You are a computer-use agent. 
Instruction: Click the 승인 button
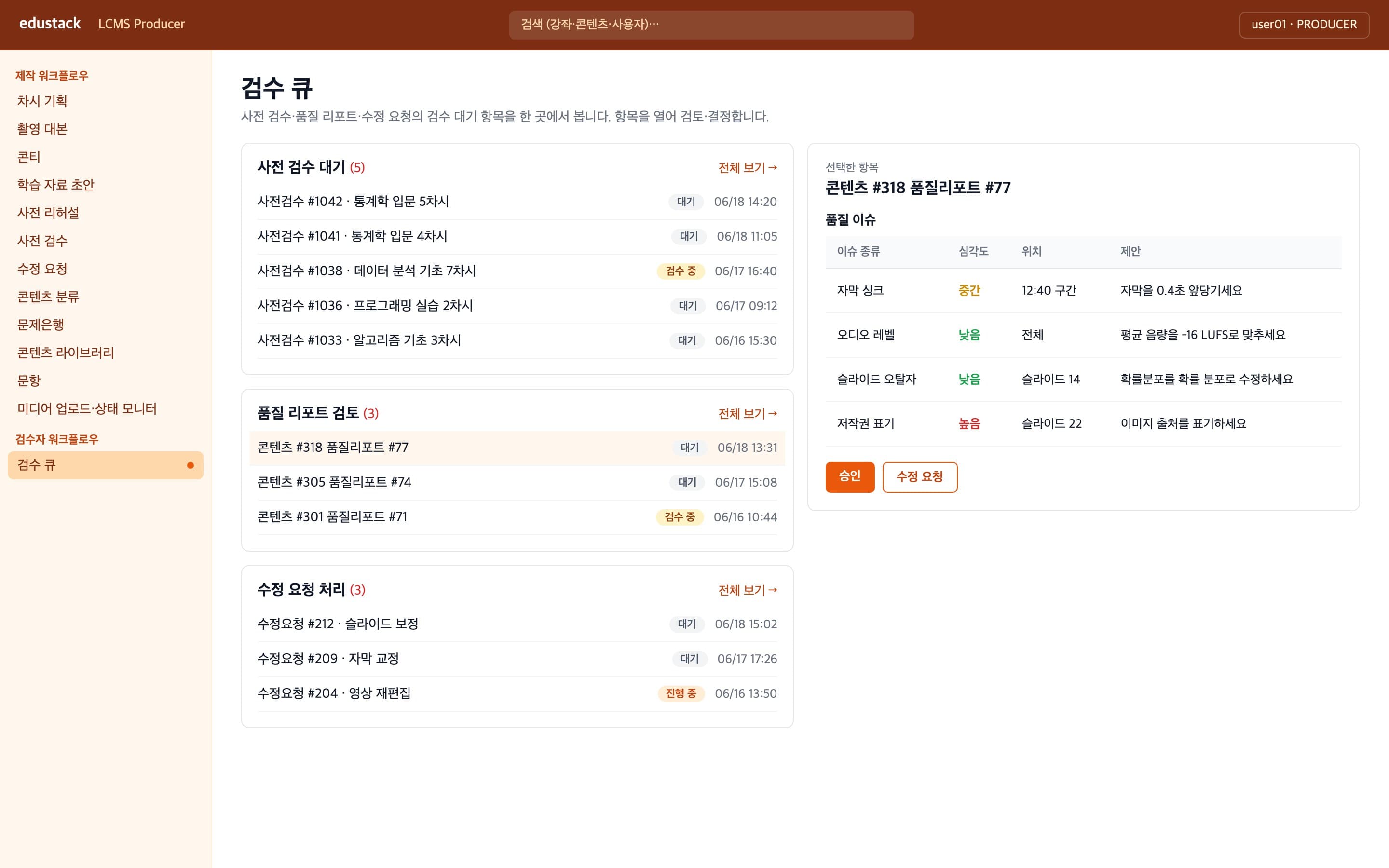click(x=849, y=477)
